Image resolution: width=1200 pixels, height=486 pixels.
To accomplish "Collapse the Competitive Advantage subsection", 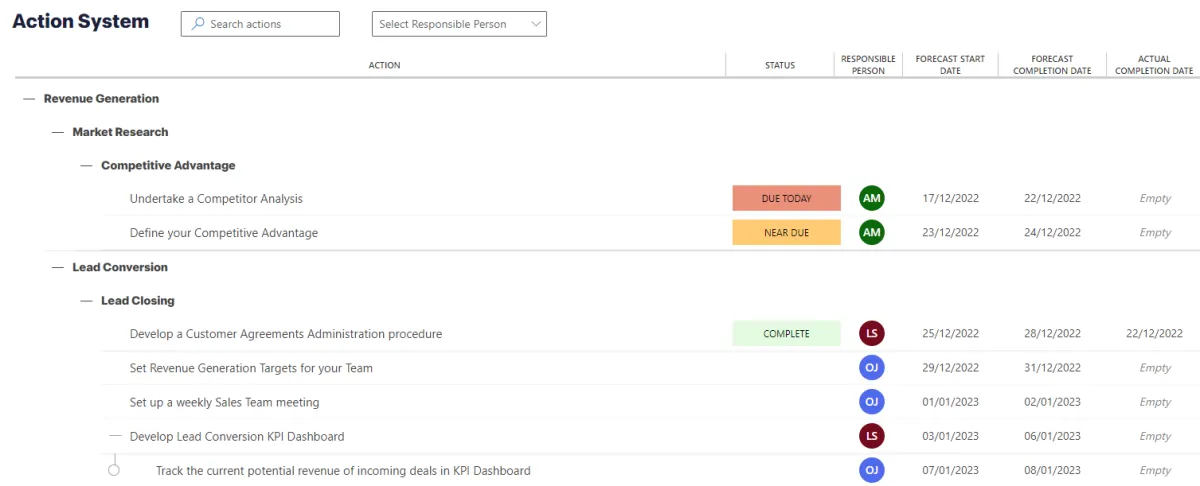I will [87, 165].
